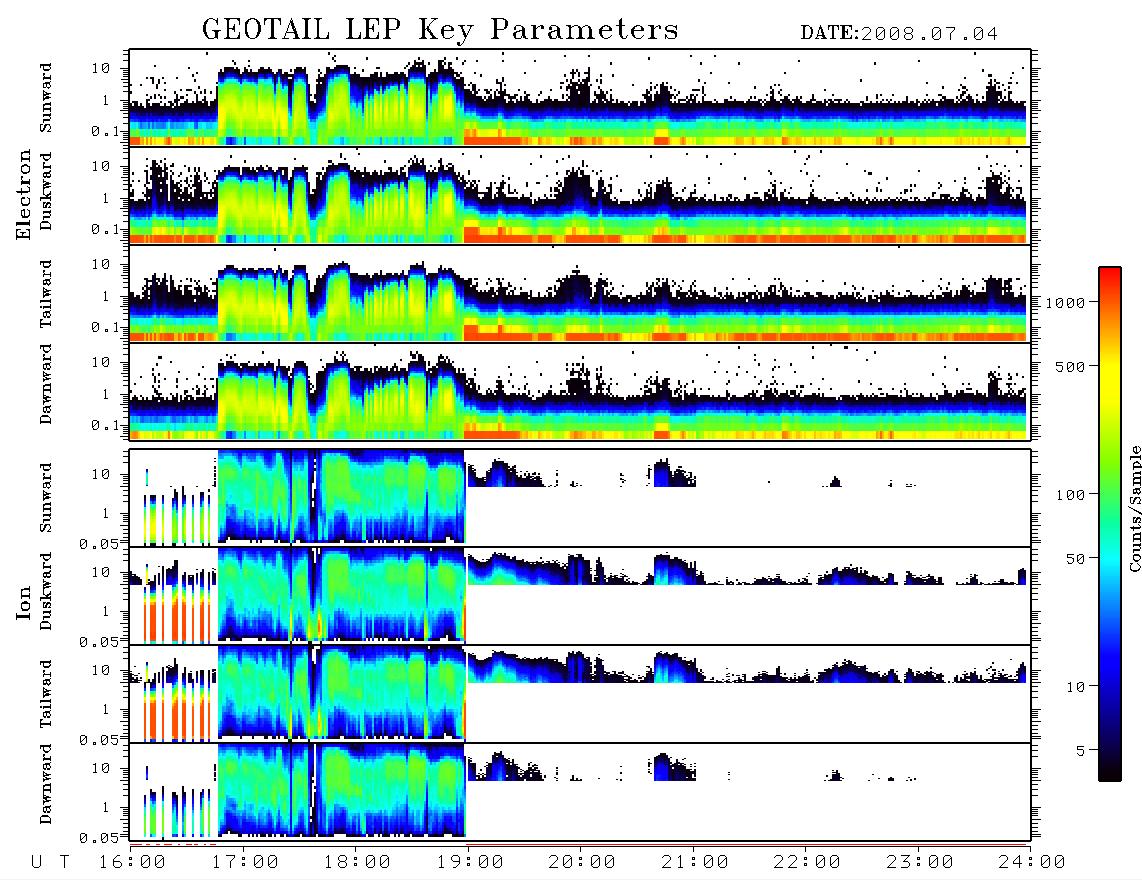Click the vertical 'Ion' group label

(x=24, y=602)
